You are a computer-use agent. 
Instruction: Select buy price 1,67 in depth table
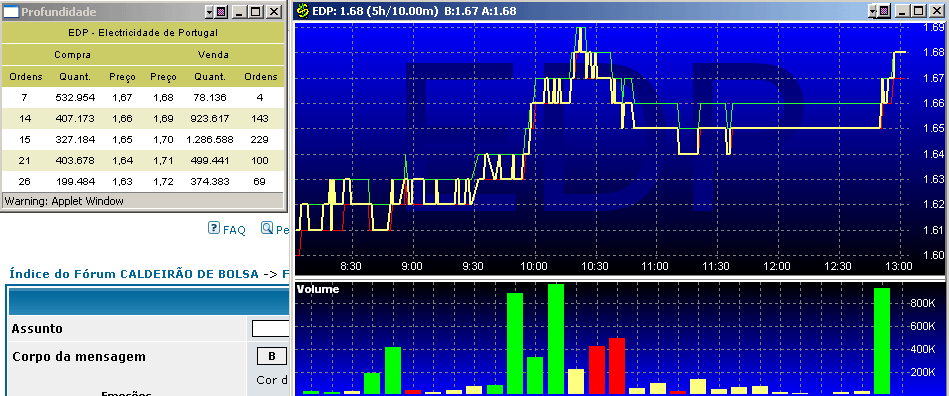pyautogui.click(x=123, y=97)
